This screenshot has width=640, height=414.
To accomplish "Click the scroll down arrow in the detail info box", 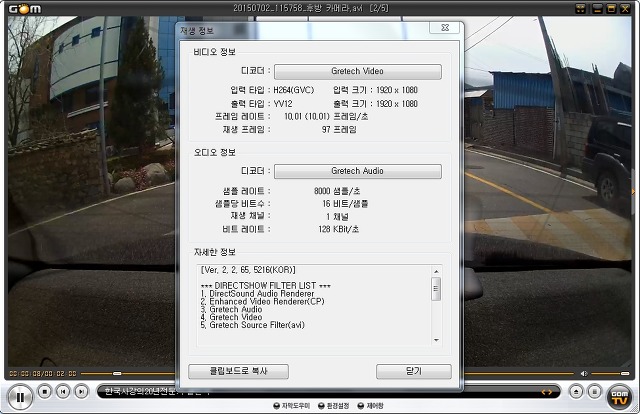I will pos(436,340).
